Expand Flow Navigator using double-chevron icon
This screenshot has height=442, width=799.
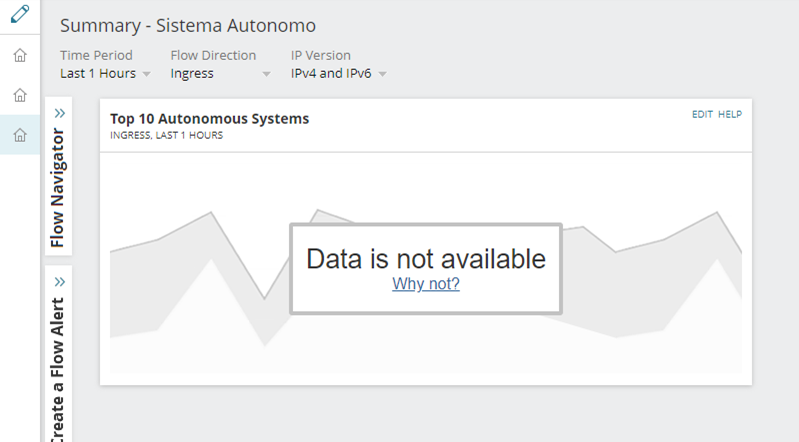tap(59, 113)
